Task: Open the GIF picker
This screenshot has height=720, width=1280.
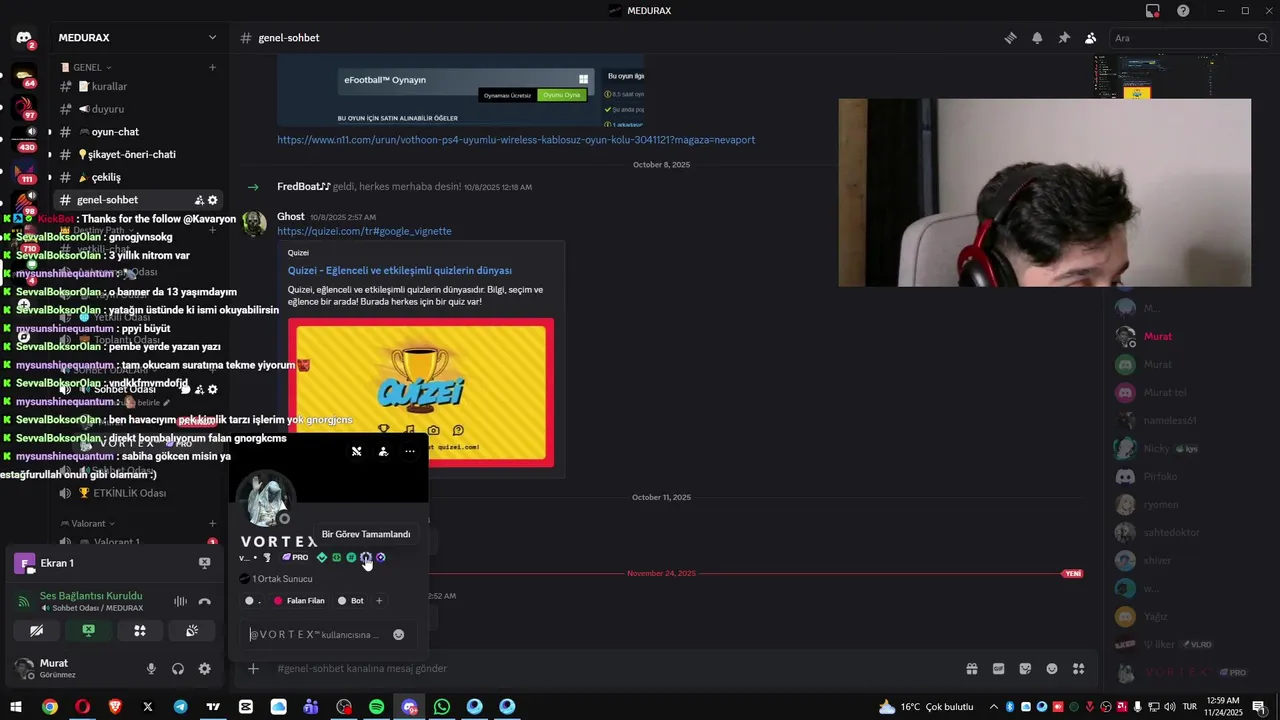Action: point(998,668)
